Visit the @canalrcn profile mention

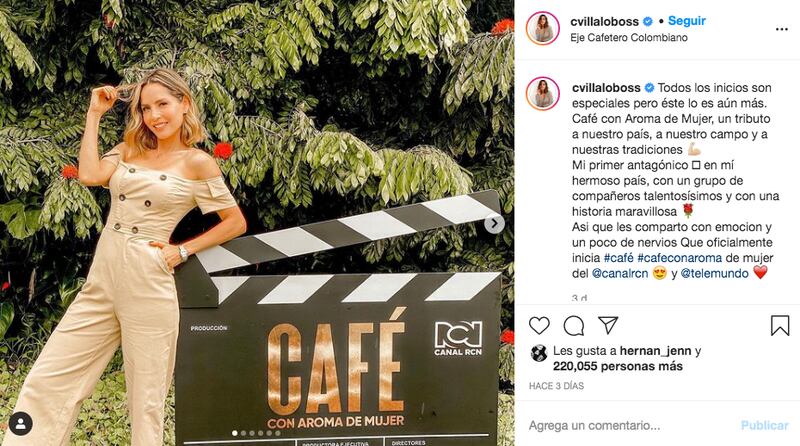click(x=619, y=274)
